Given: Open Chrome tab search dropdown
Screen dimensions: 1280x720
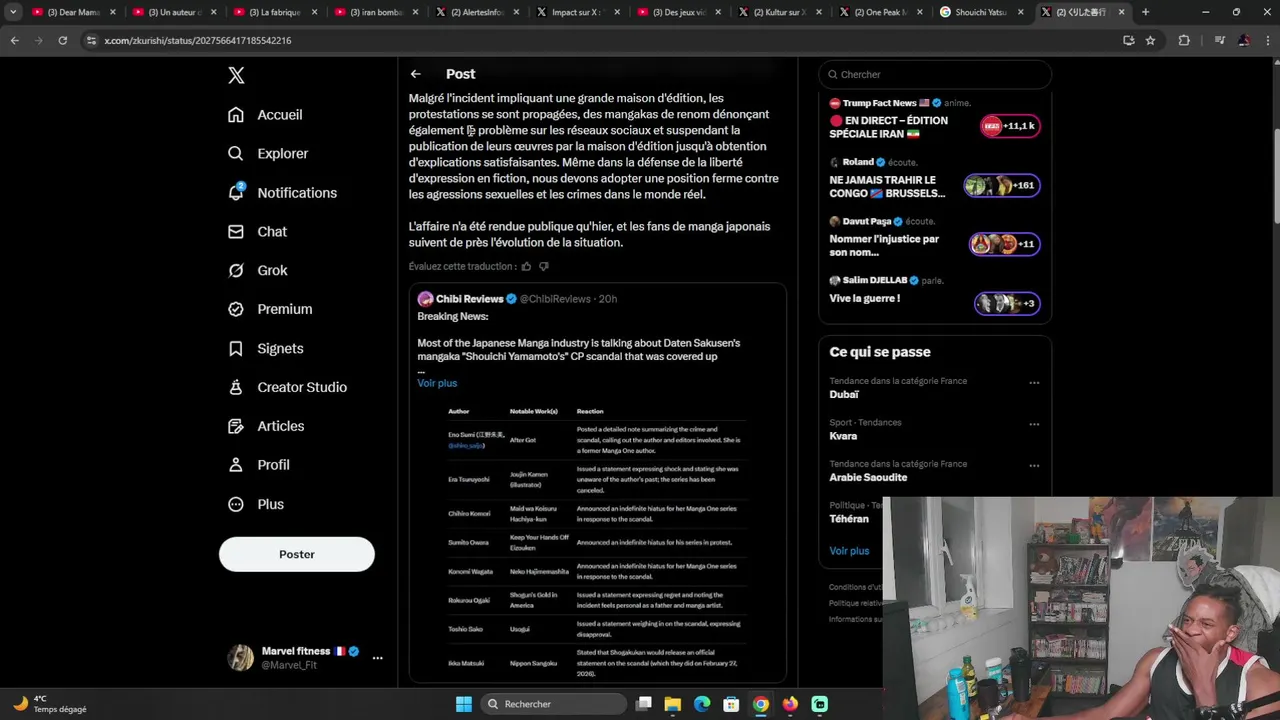Looking at the screenshot, I should (x=13, y=12).
